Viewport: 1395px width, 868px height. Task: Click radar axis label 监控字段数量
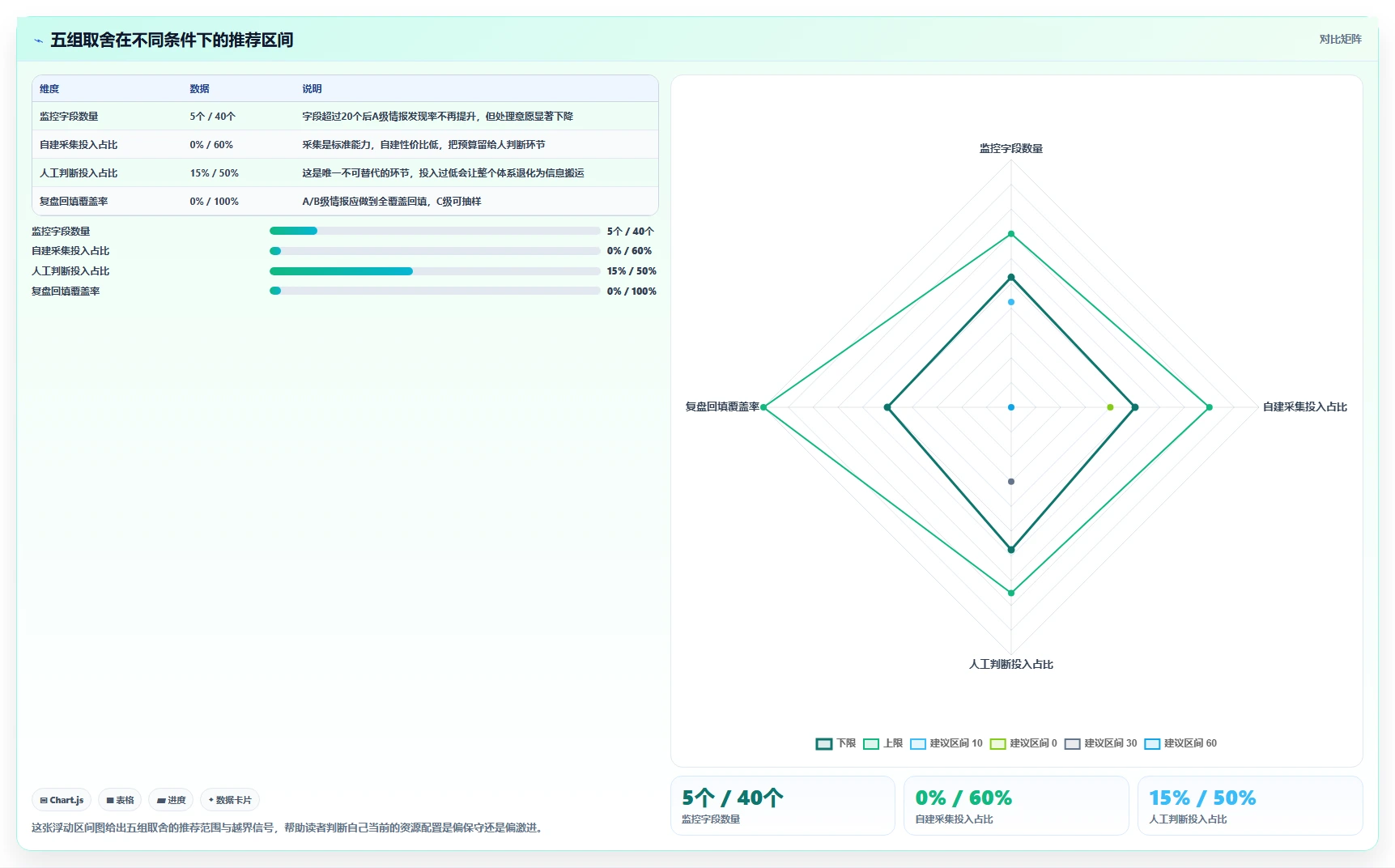[1011, 149]
